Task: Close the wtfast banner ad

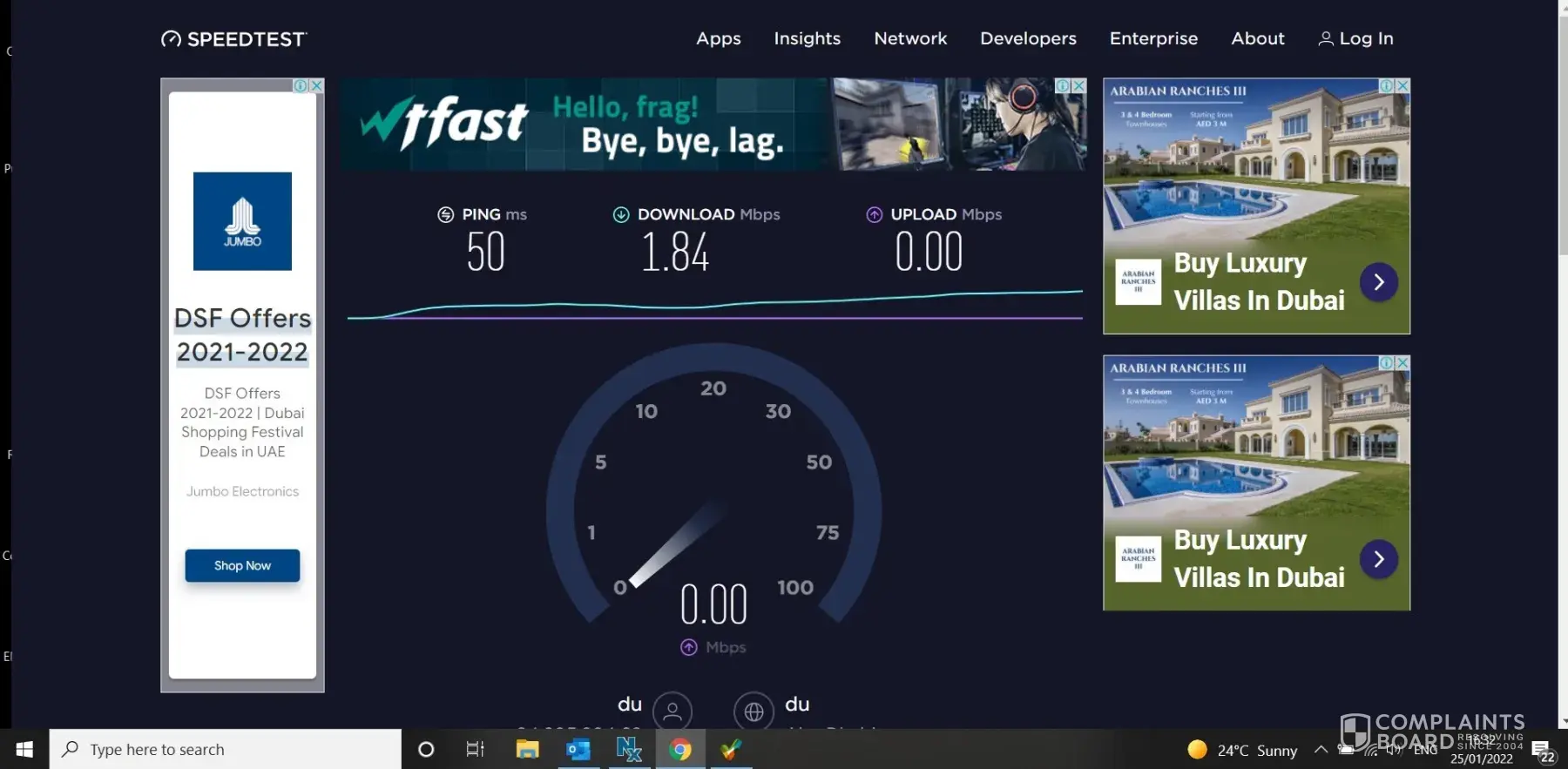Action: click(x=1078, y=85)
